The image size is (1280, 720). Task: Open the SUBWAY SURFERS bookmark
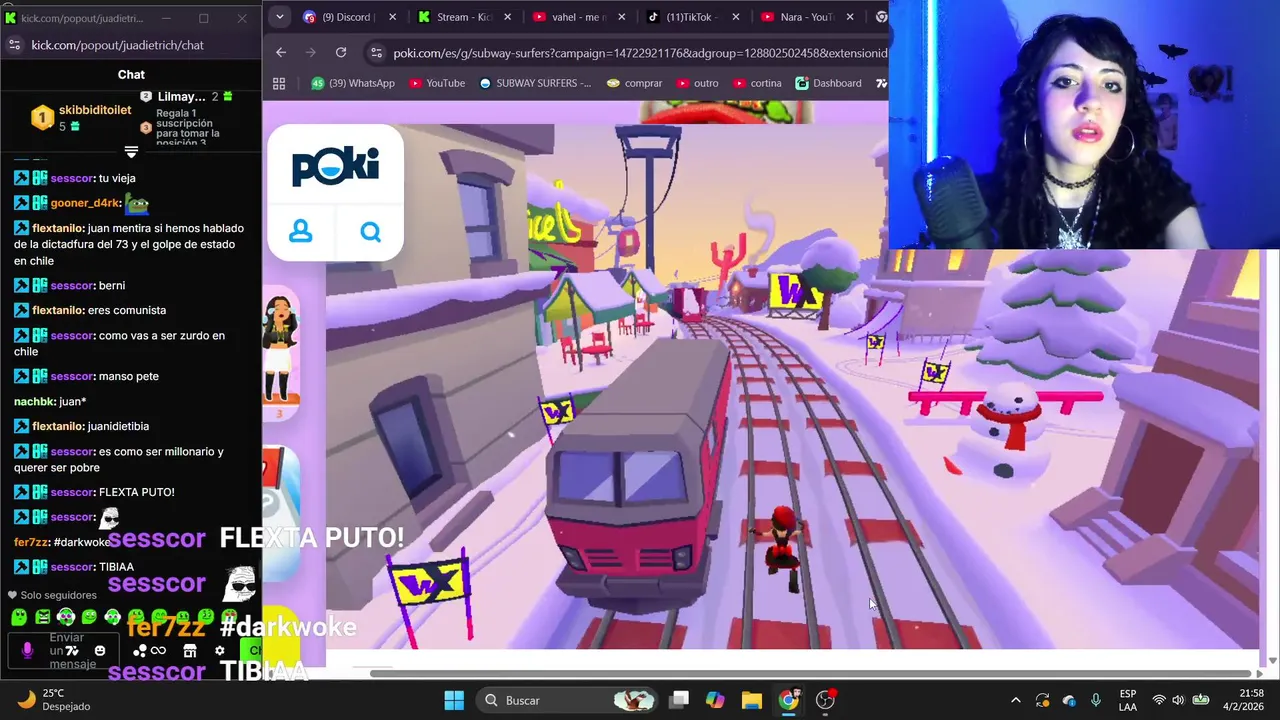tap(535, 83)
